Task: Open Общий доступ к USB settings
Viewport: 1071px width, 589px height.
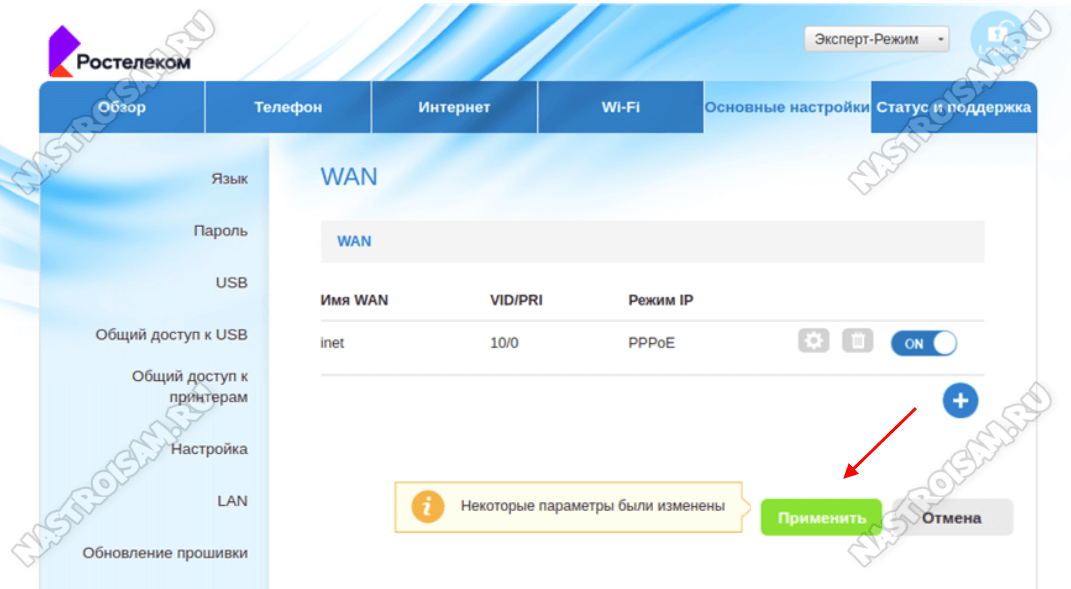Action: [171, 335]
